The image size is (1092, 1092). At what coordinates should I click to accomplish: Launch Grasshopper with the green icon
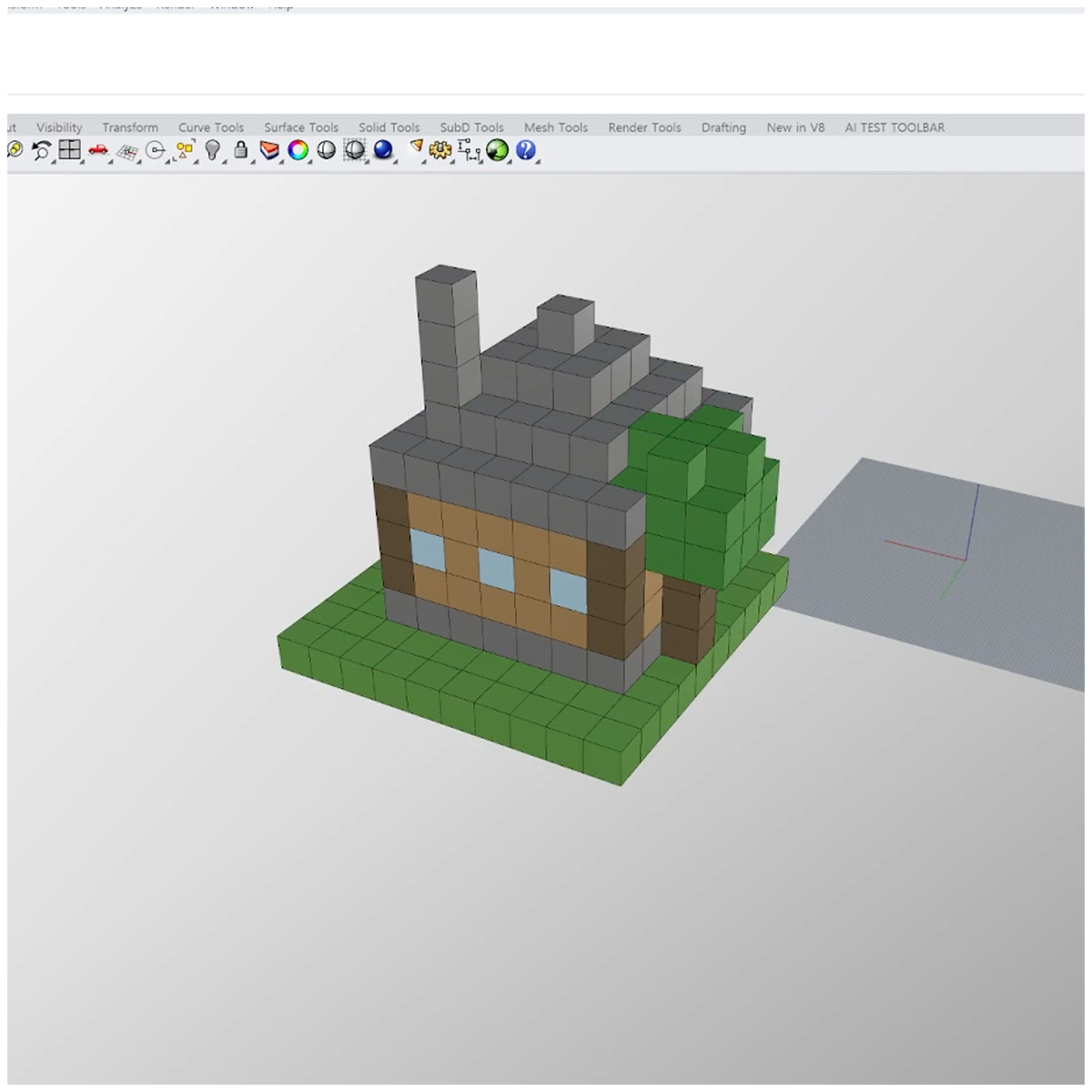(x=497, y=151)
